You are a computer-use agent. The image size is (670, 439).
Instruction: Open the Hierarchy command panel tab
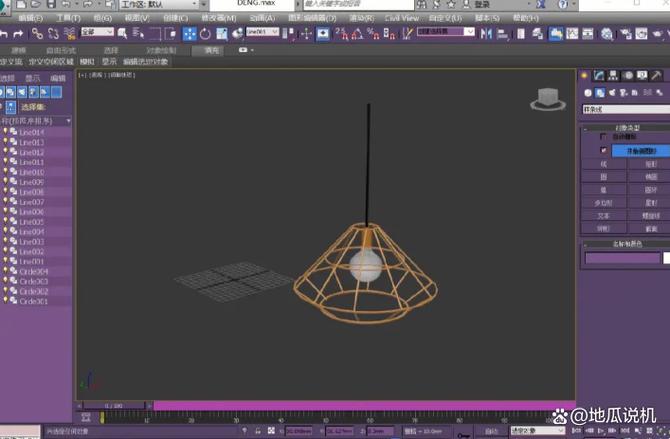coord(613,76)
